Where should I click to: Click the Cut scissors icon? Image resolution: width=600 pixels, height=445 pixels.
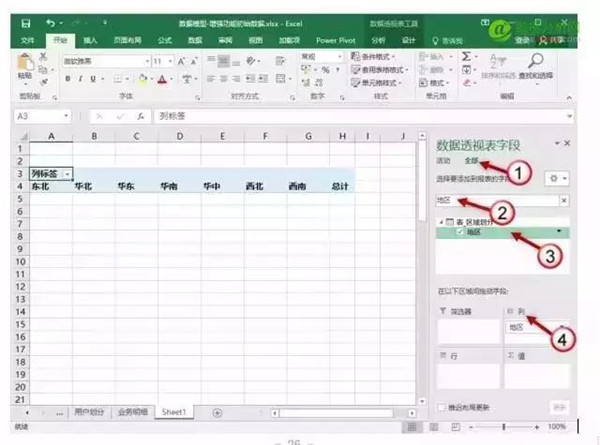click(x=43, y=57)
